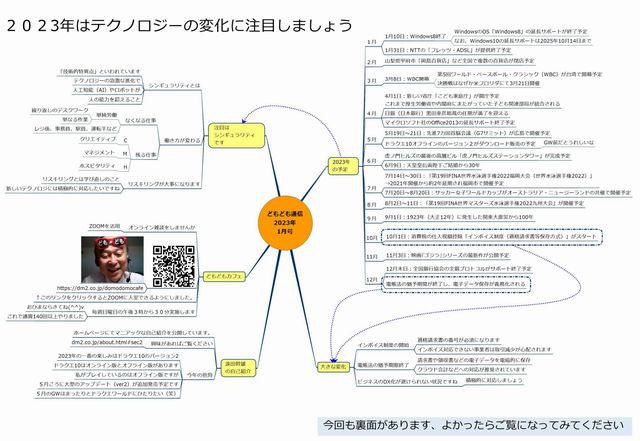
Task: Click the 'G7サミット' May node
Action: click(x=467, y=133)
